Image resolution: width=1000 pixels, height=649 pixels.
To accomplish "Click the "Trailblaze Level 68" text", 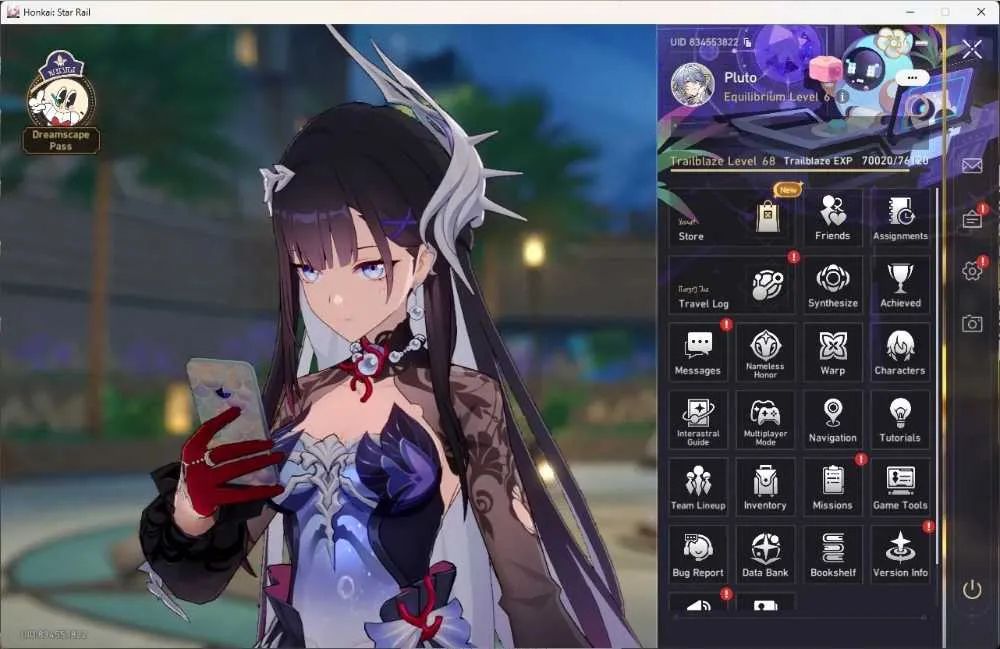I will tap(723, 161).
